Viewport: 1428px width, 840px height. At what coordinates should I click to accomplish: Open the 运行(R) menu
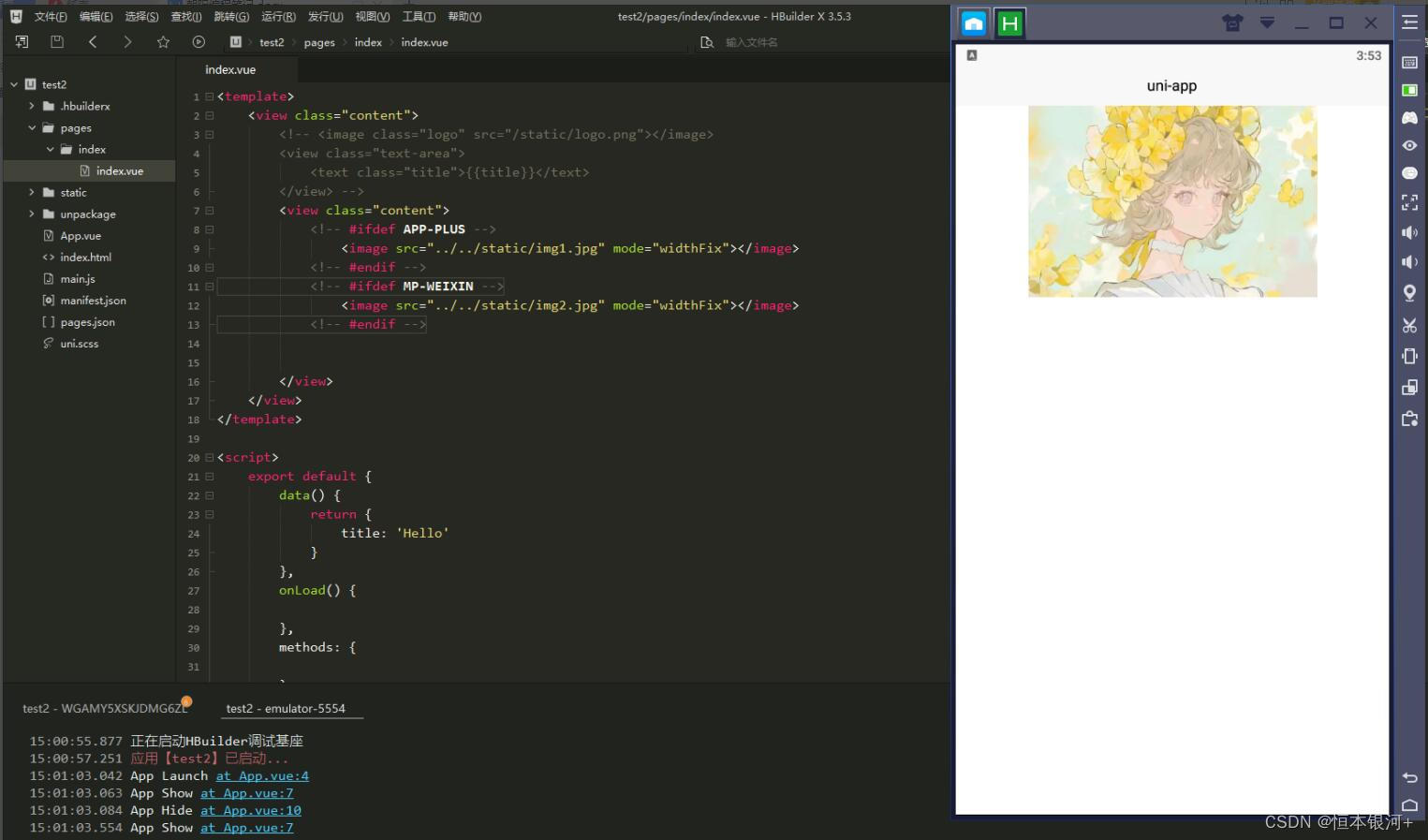[278, 17]
